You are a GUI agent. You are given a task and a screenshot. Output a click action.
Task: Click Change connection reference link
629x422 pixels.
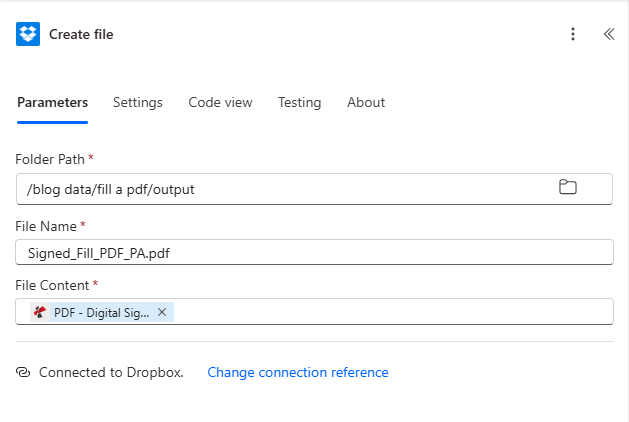(297, 372)
